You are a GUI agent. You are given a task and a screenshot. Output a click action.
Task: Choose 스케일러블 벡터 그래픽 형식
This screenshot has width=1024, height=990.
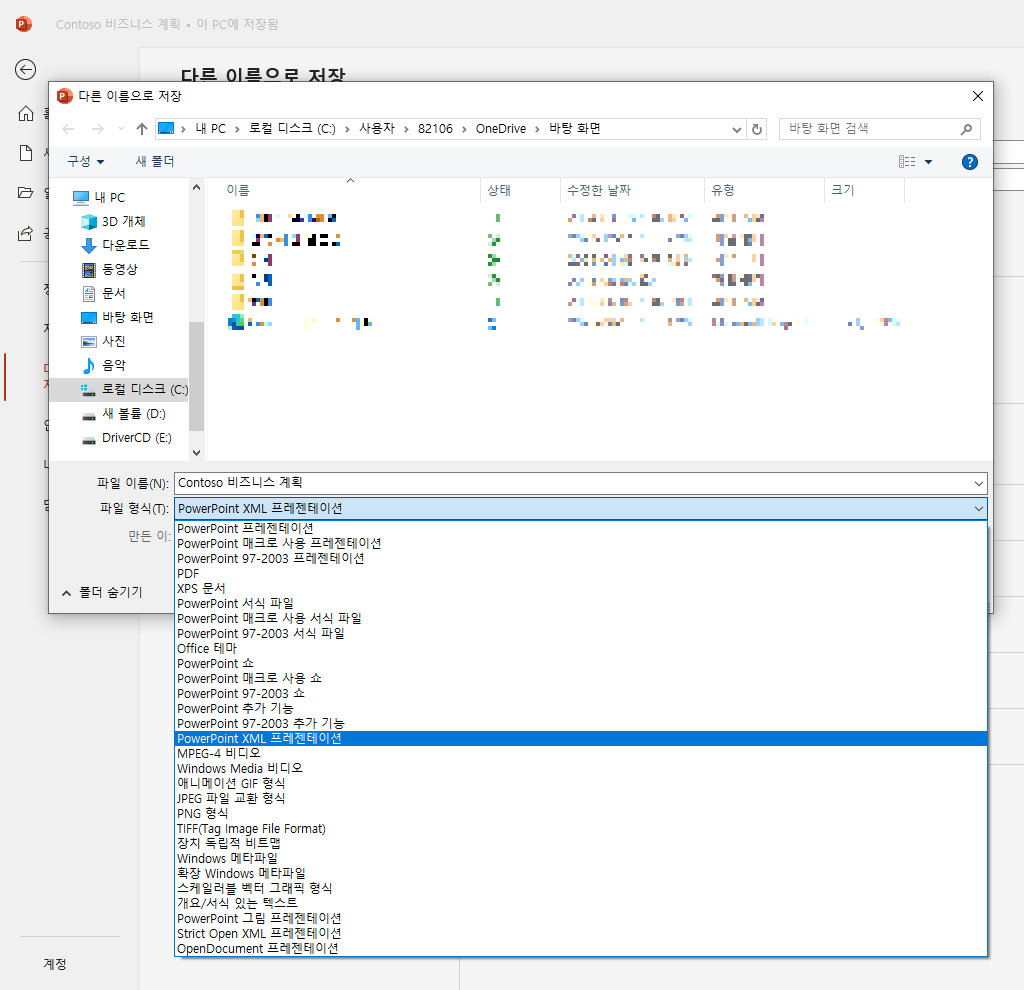(x=581, y=888)
